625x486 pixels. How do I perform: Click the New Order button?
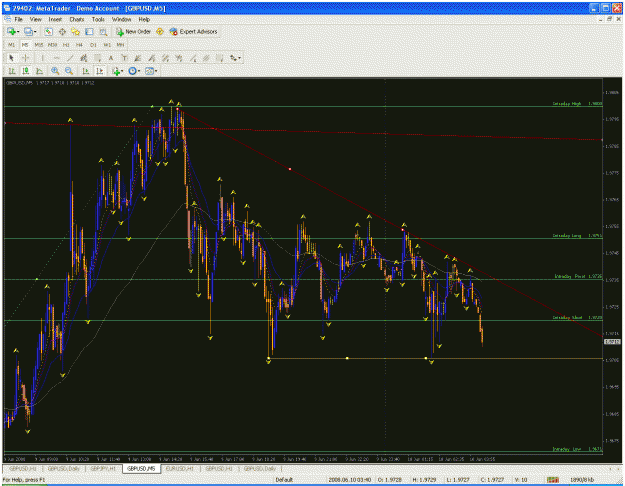pos(134,31)
